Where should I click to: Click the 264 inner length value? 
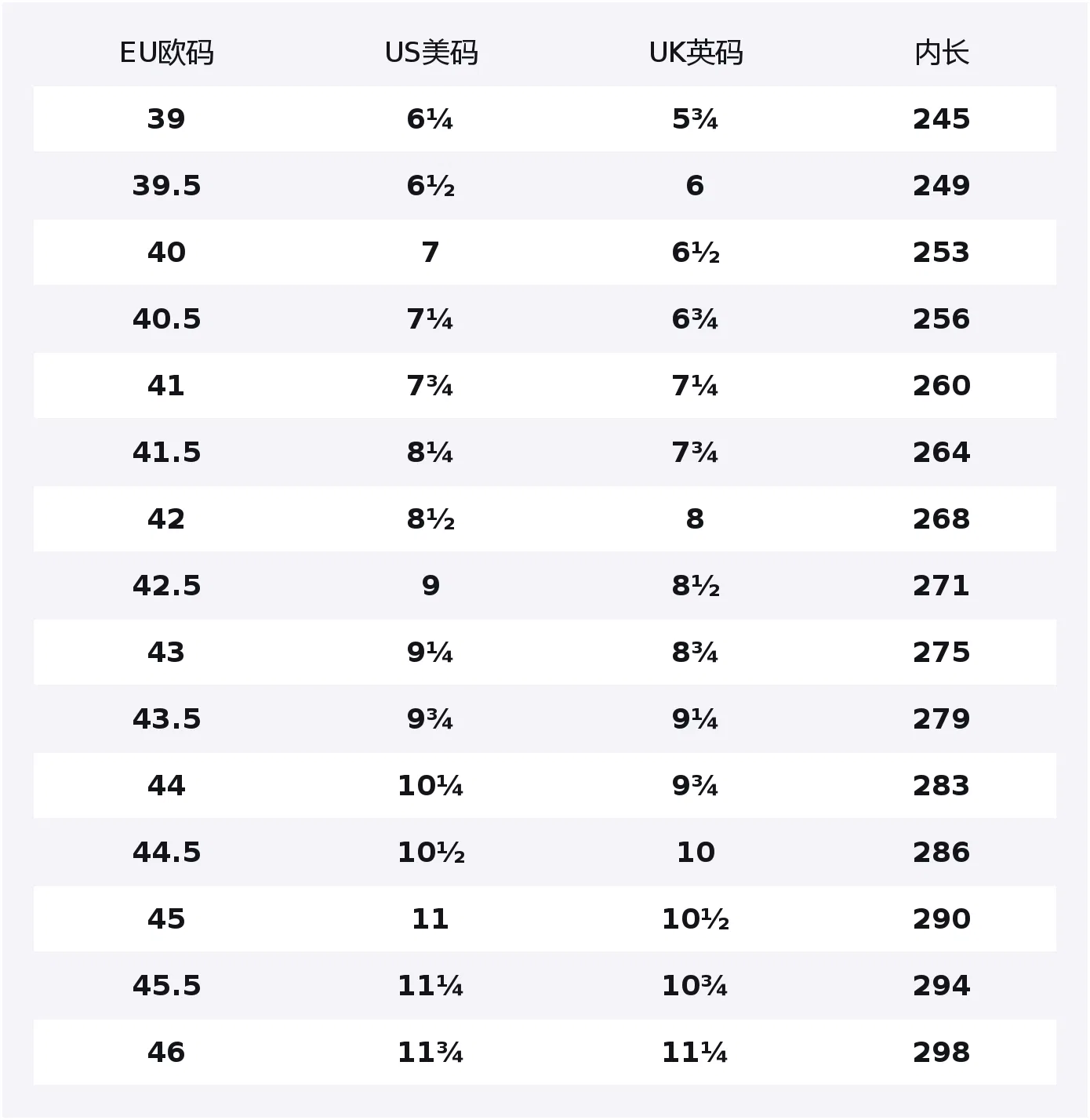point(942,453)
